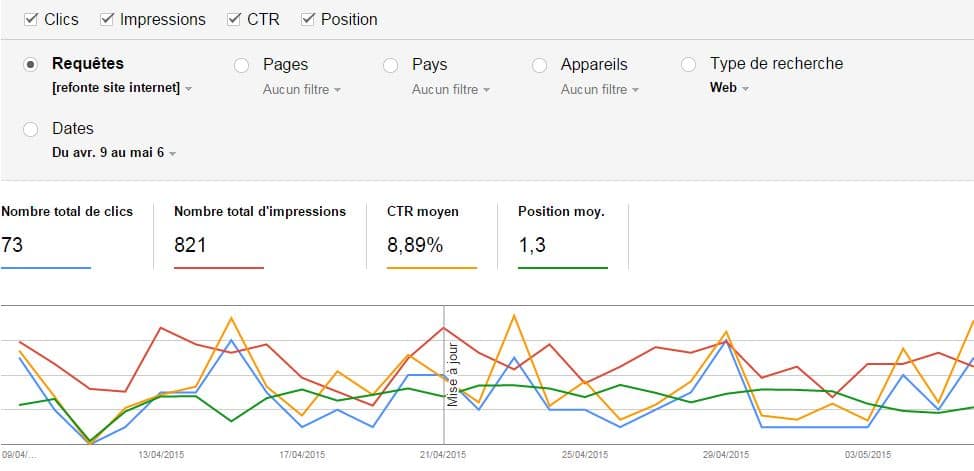Click the 17/04/2015 axis date label
The width and height of the screenshot is (974, 471).
tap(303, 455)
